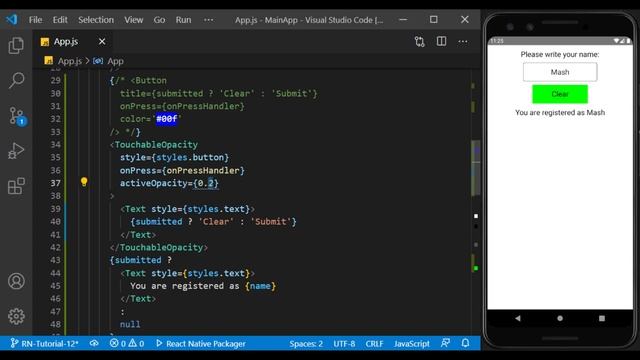Change language mode JavaScript

pos(411,344)
